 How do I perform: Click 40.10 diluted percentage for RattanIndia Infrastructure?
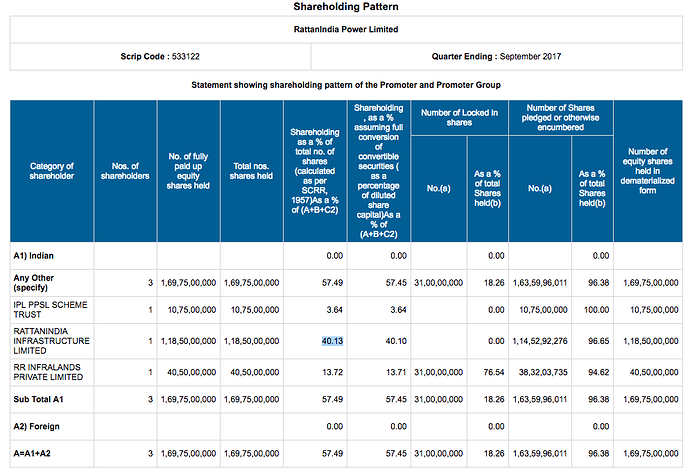(x=396, y=341)
